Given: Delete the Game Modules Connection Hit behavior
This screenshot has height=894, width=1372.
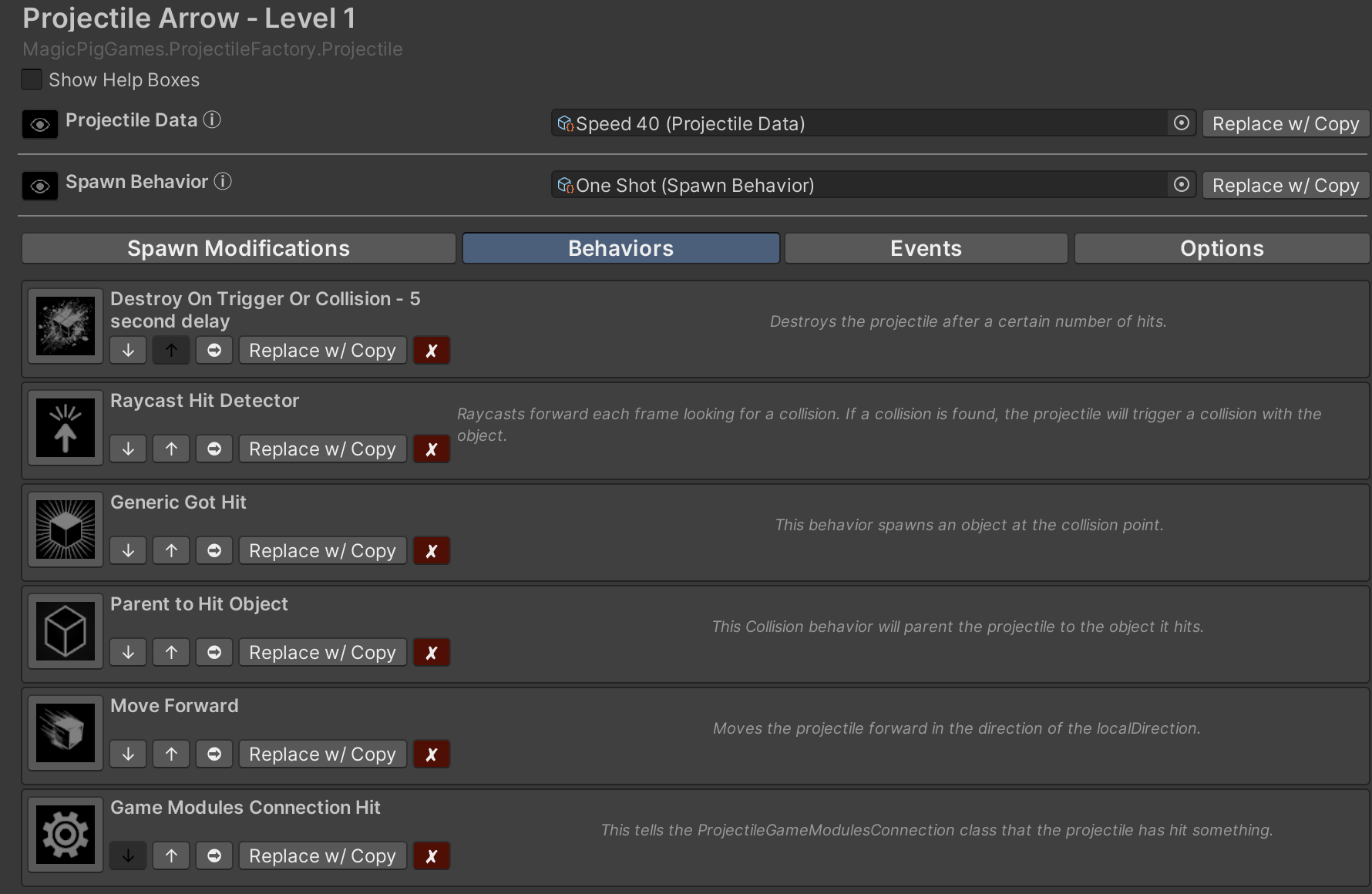Looking at the screenshot, I should coord(432,856).
